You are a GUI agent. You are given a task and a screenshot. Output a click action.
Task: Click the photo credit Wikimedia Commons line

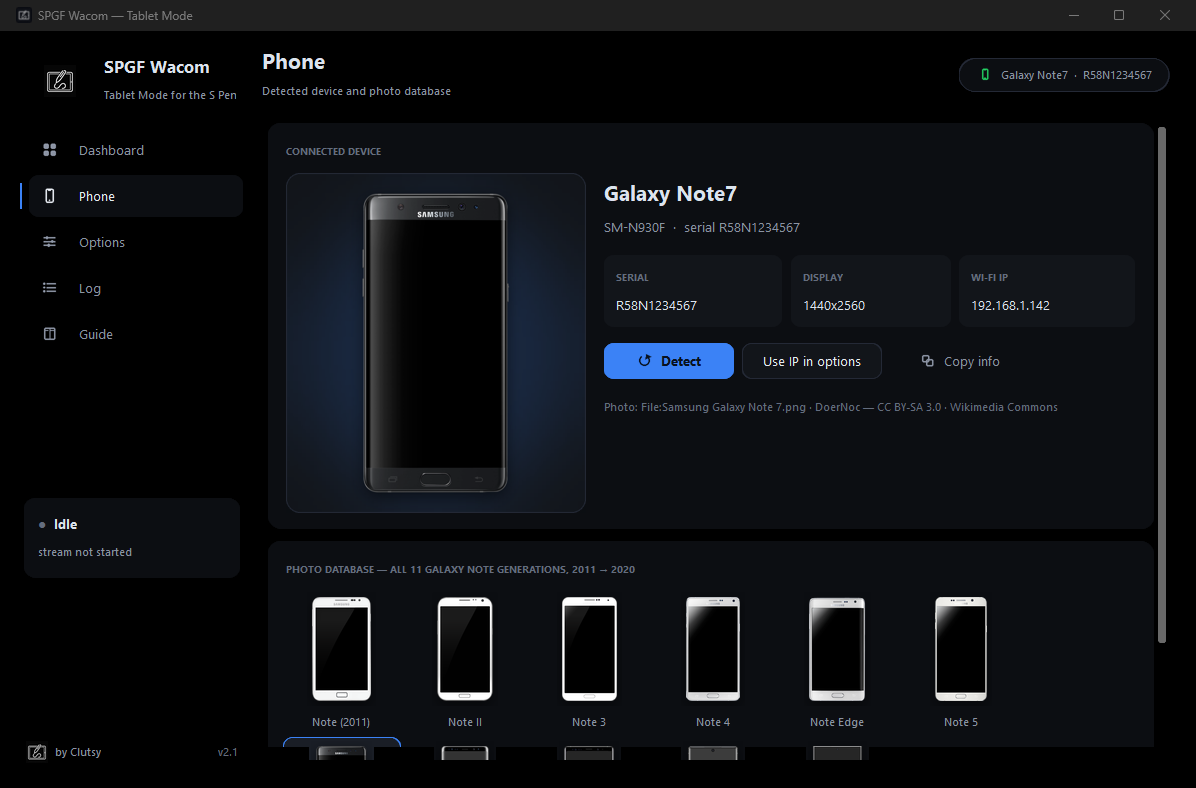click(x=831, y=407)
